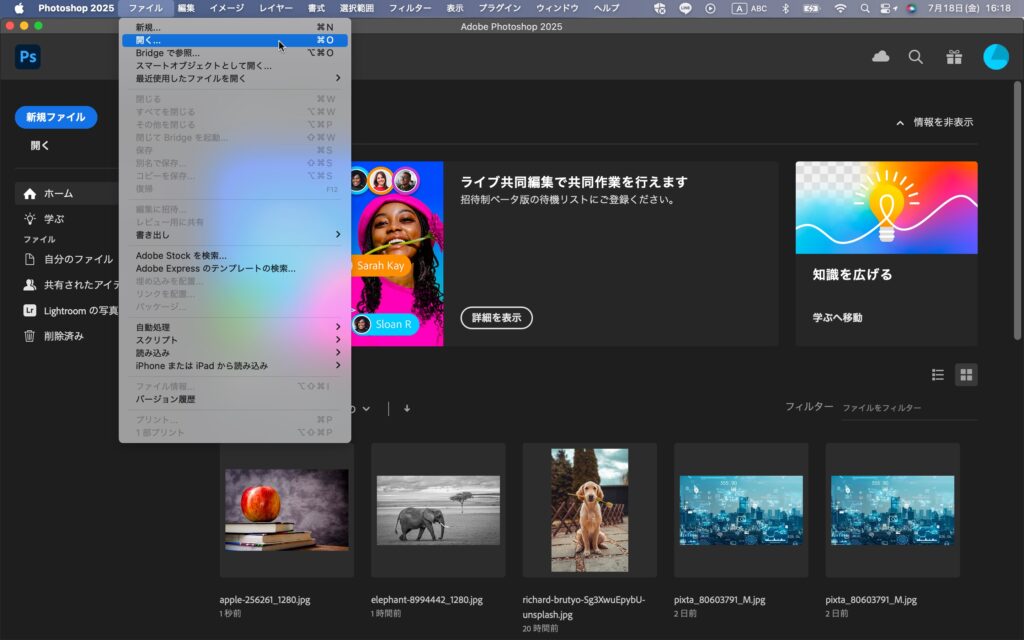
Task: Collapse the 情報を非表示 panel chevron
Action: coord(900,123)
